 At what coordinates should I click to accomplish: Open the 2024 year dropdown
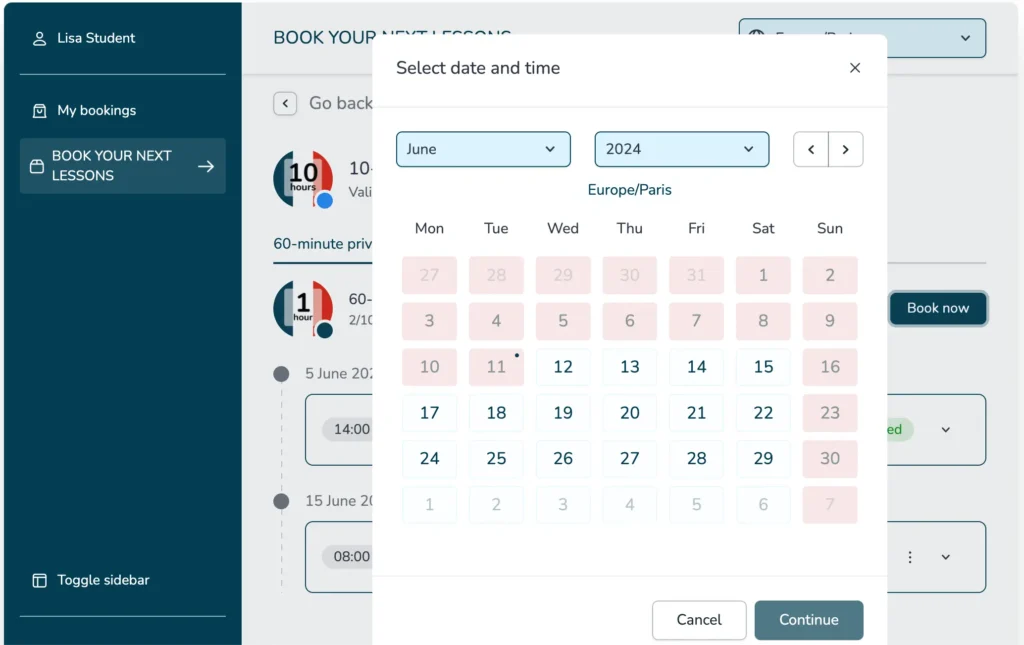681,149
